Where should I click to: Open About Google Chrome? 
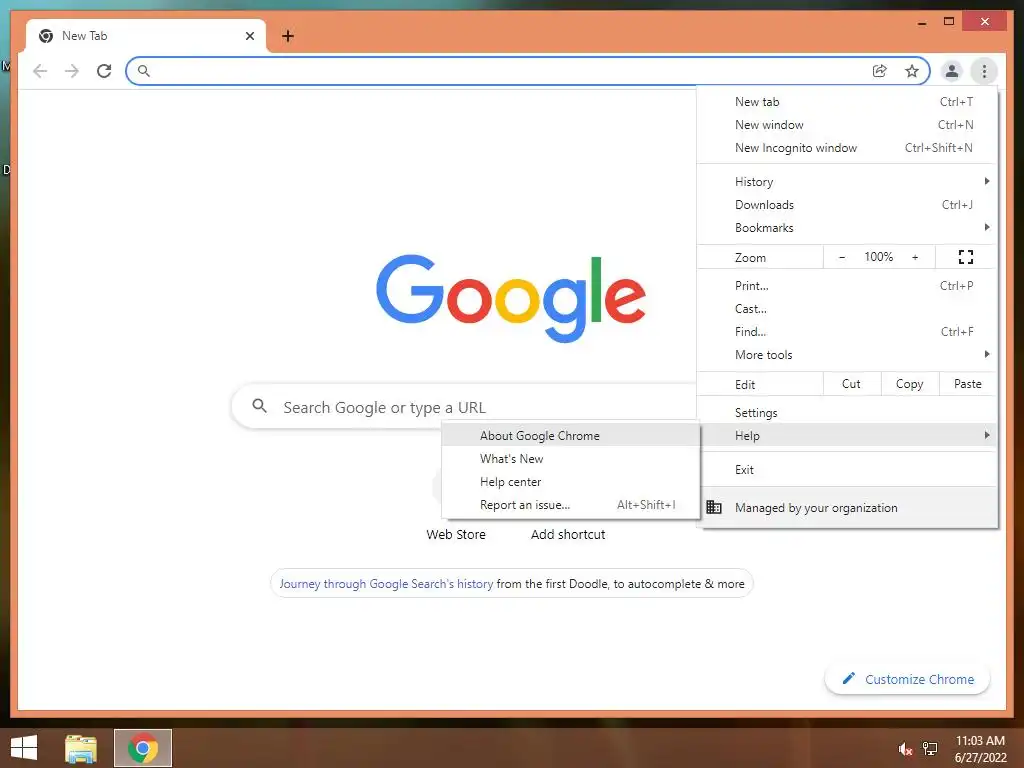(571, 436)
